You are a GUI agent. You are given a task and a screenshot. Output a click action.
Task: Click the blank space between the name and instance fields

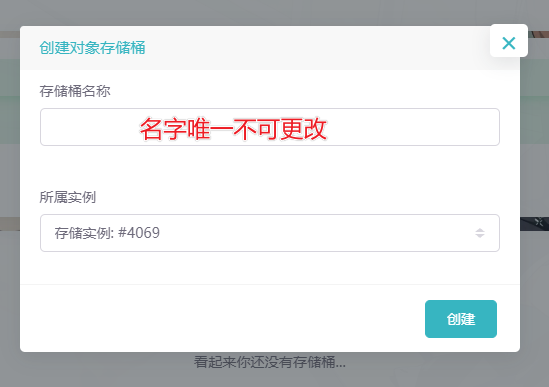click(x=270, y=167)
